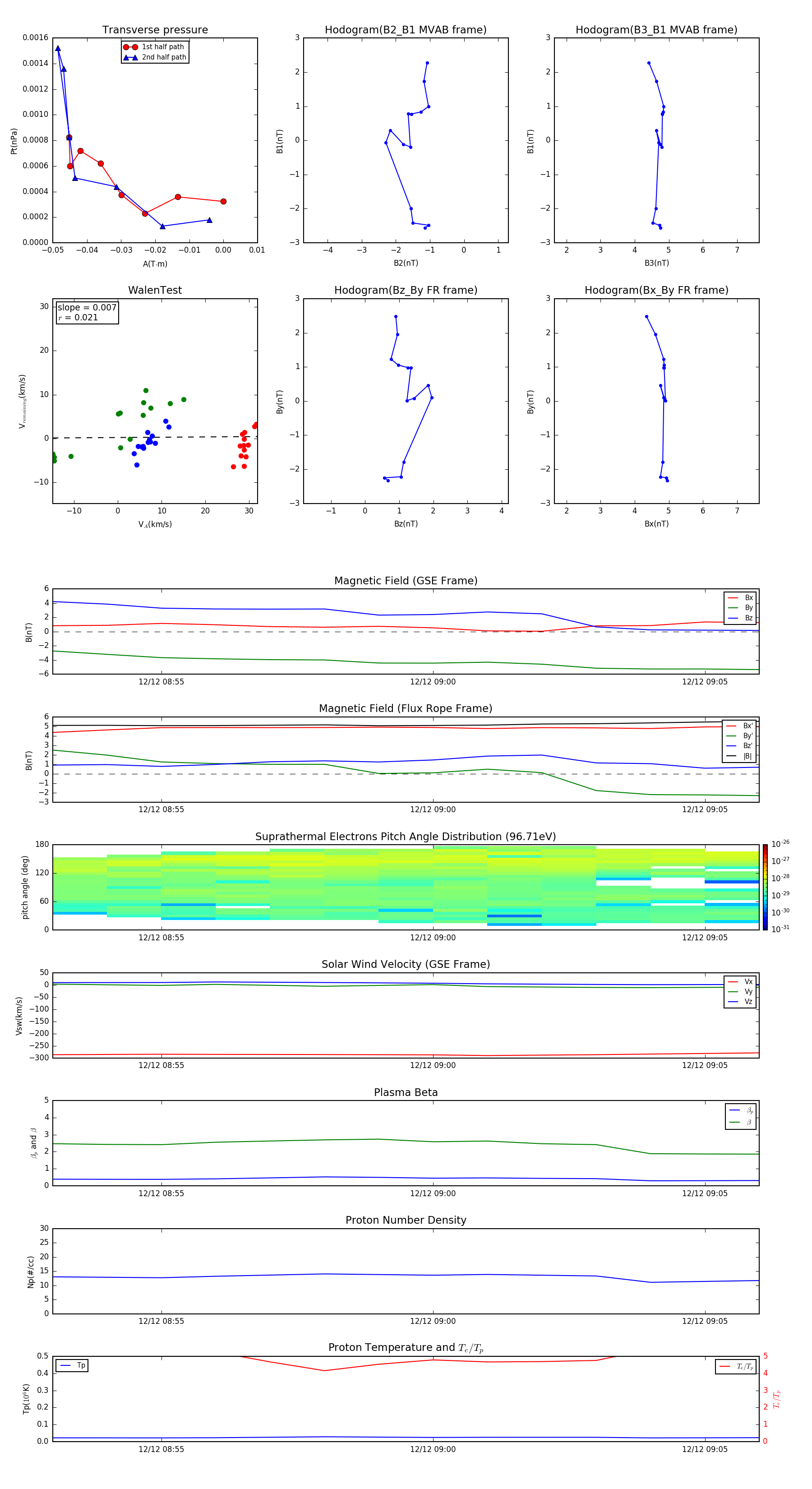
Task: Click the Vx legend entry
Action: [740, 981]
